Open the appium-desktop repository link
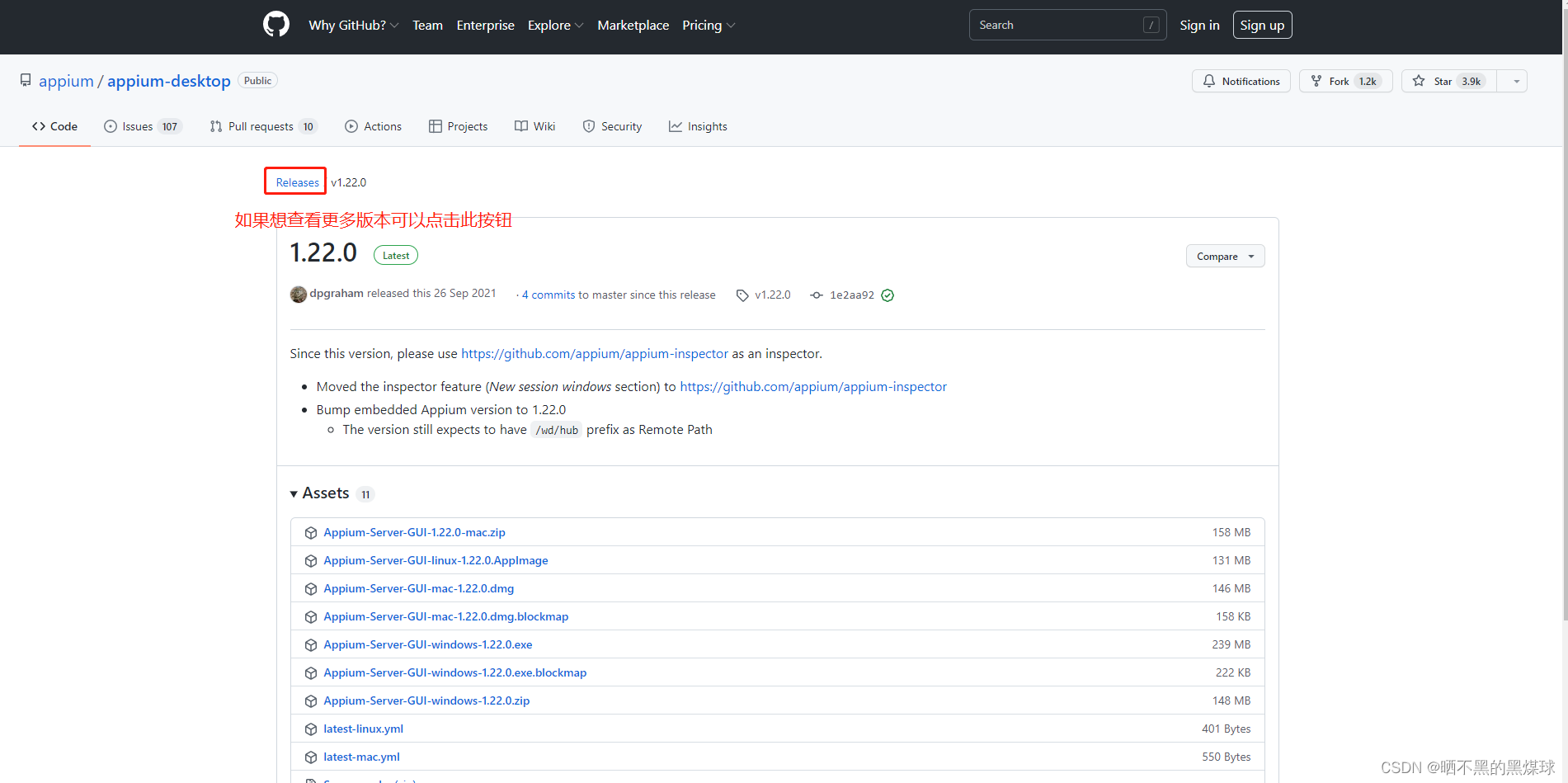Image resolution: width=1568 pixels, height=783 pixels. tap(169, 81)
